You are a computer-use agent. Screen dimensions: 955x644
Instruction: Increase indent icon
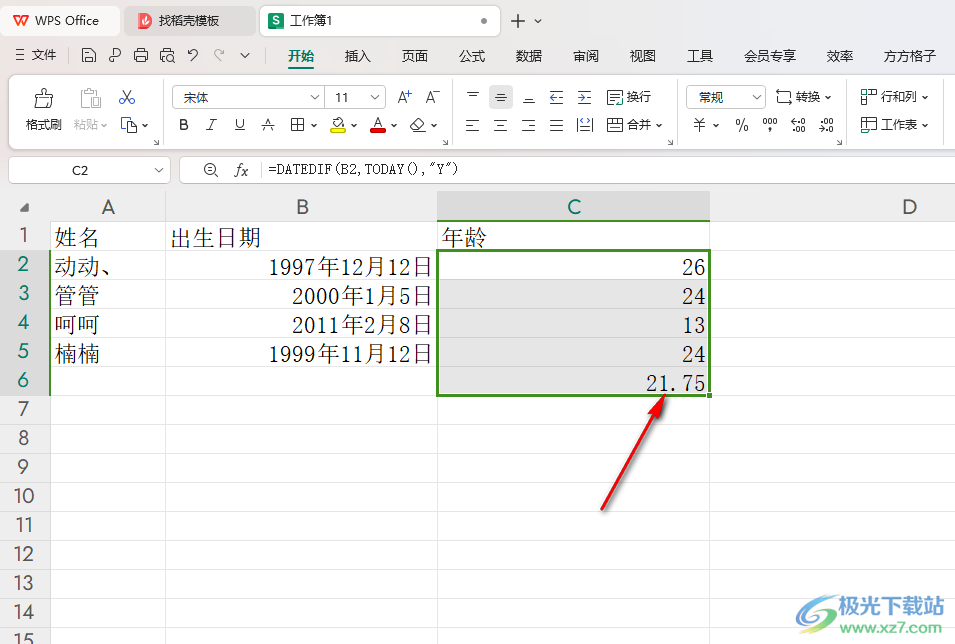click(584, 97)
